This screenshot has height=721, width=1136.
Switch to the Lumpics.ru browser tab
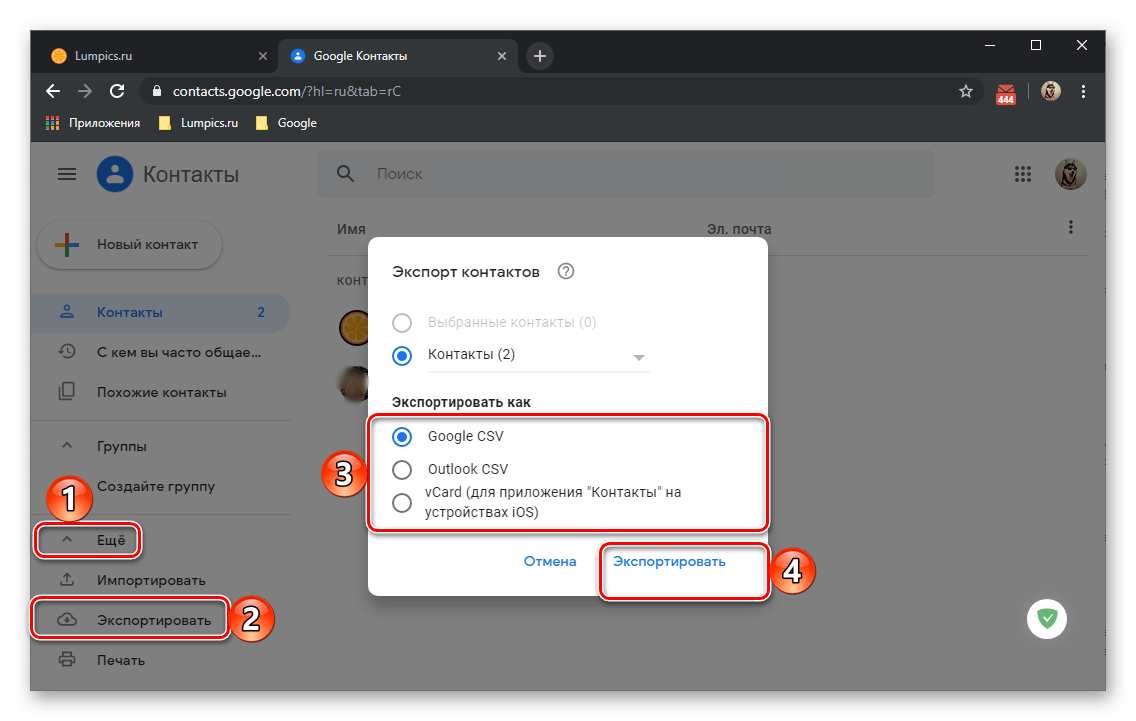(x=154, y=56)
